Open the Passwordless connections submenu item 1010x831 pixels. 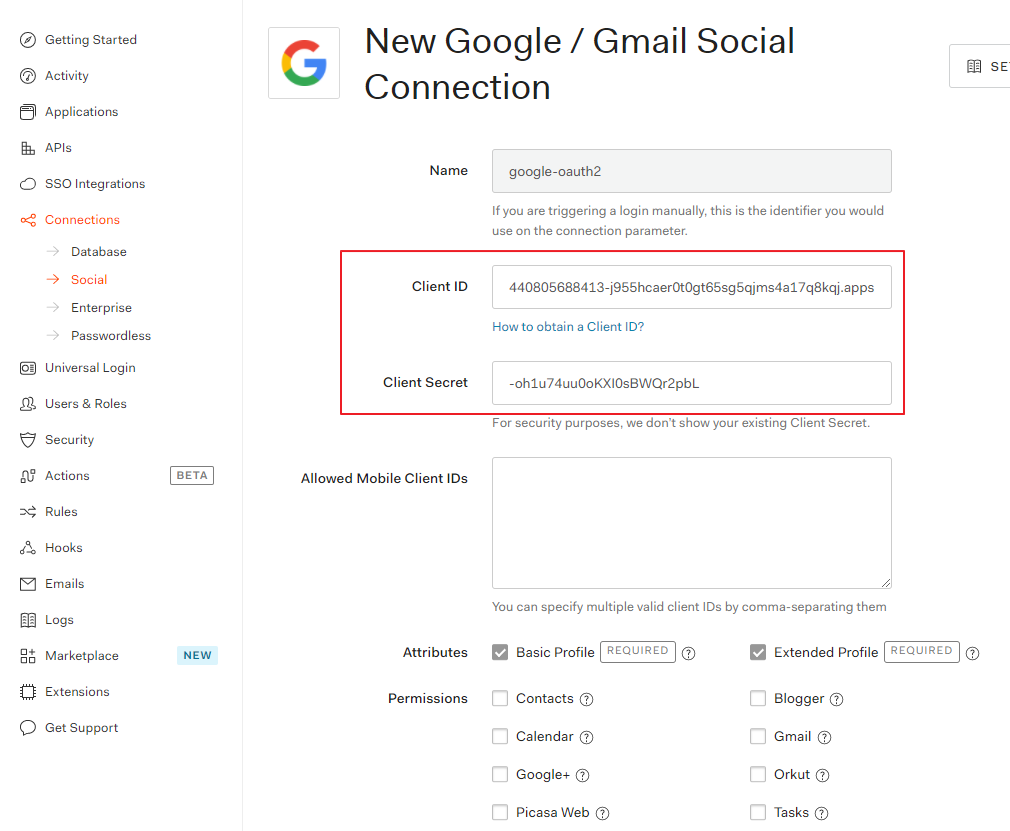coord(111,336)
